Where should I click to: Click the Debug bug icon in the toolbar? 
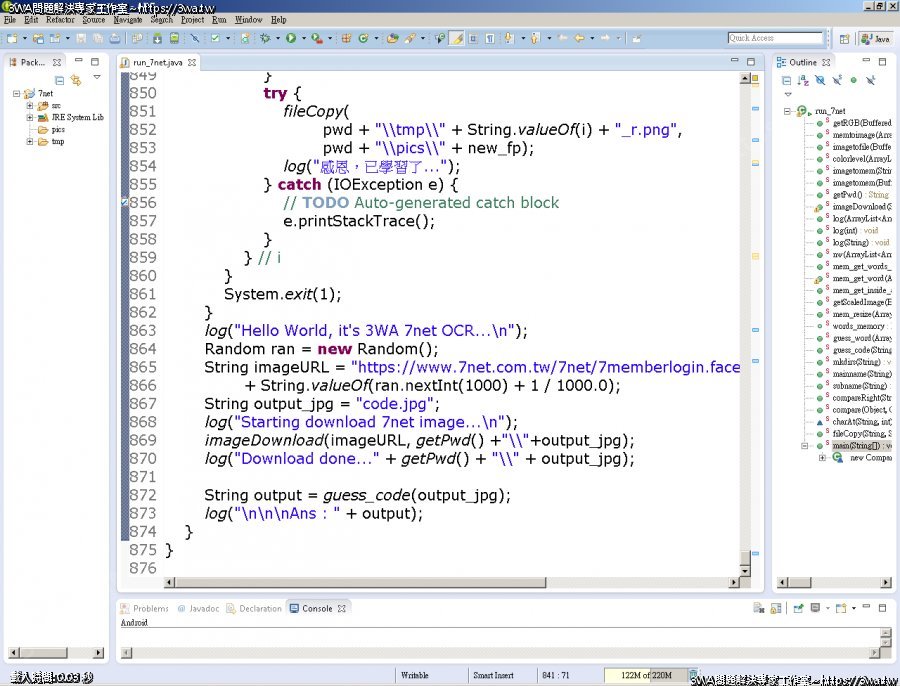[265, 39]
